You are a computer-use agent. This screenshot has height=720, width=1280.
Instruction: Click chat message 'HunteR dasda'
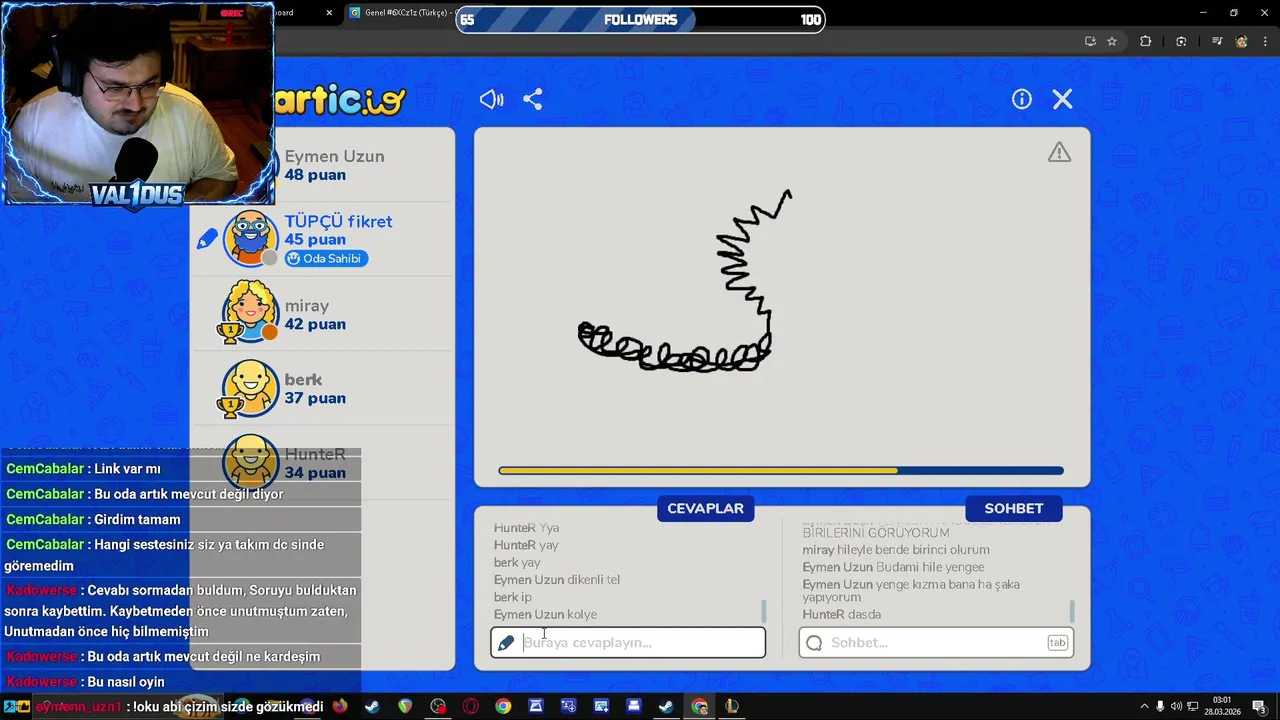click(842, 614)
